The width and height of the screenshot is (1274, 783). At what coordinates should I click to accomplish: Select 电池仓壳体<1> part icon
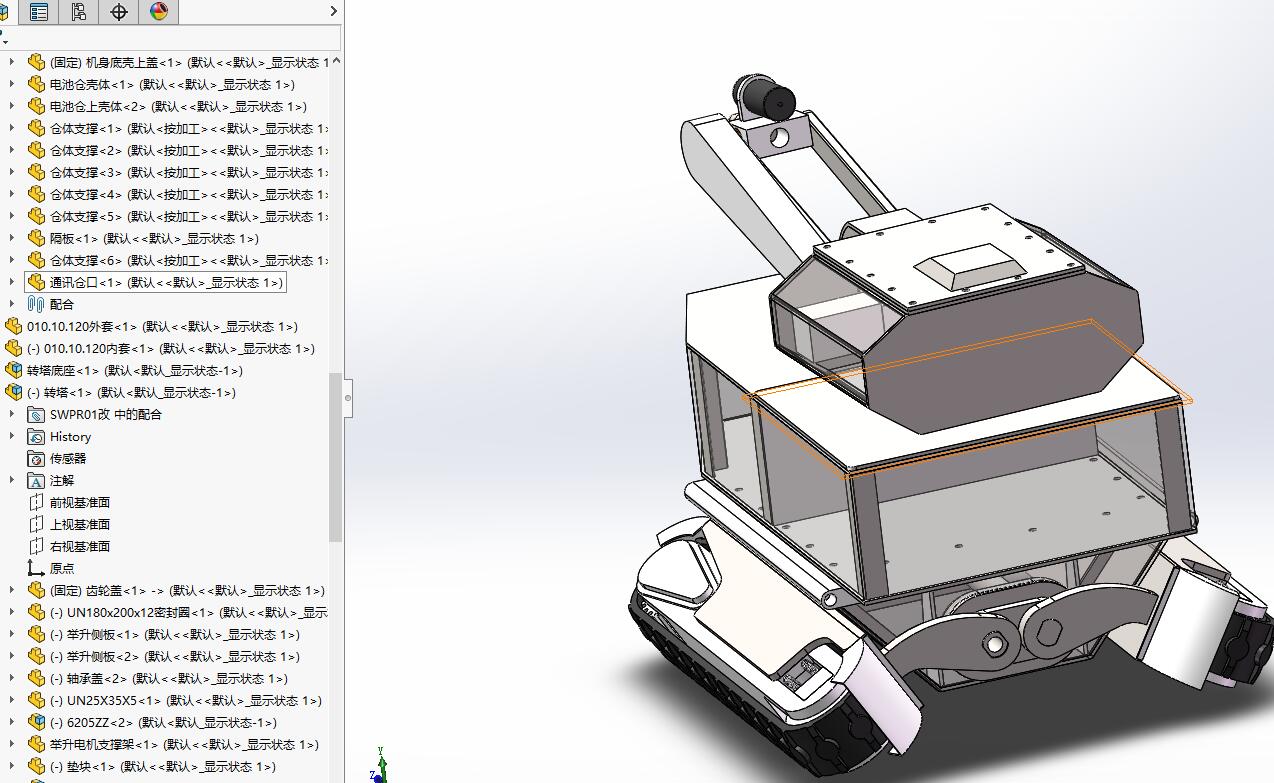click(36, 84)
